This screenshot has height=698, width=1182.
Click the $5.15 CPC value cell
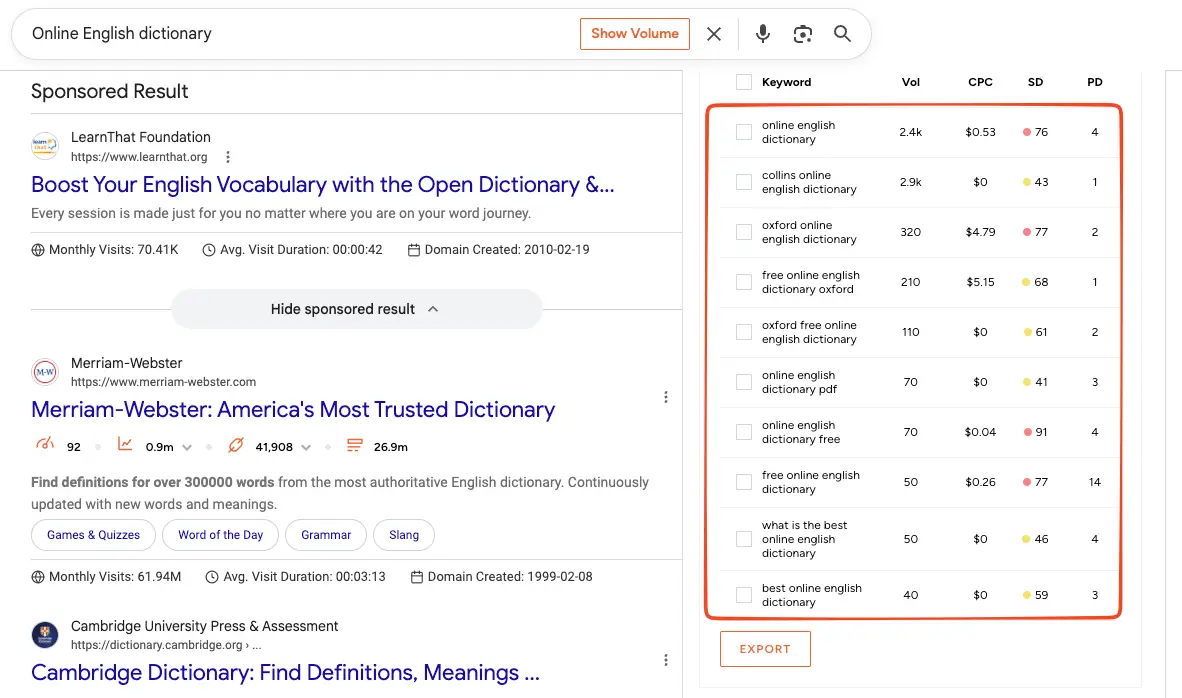pyautogui.click(x=980, y=282)
